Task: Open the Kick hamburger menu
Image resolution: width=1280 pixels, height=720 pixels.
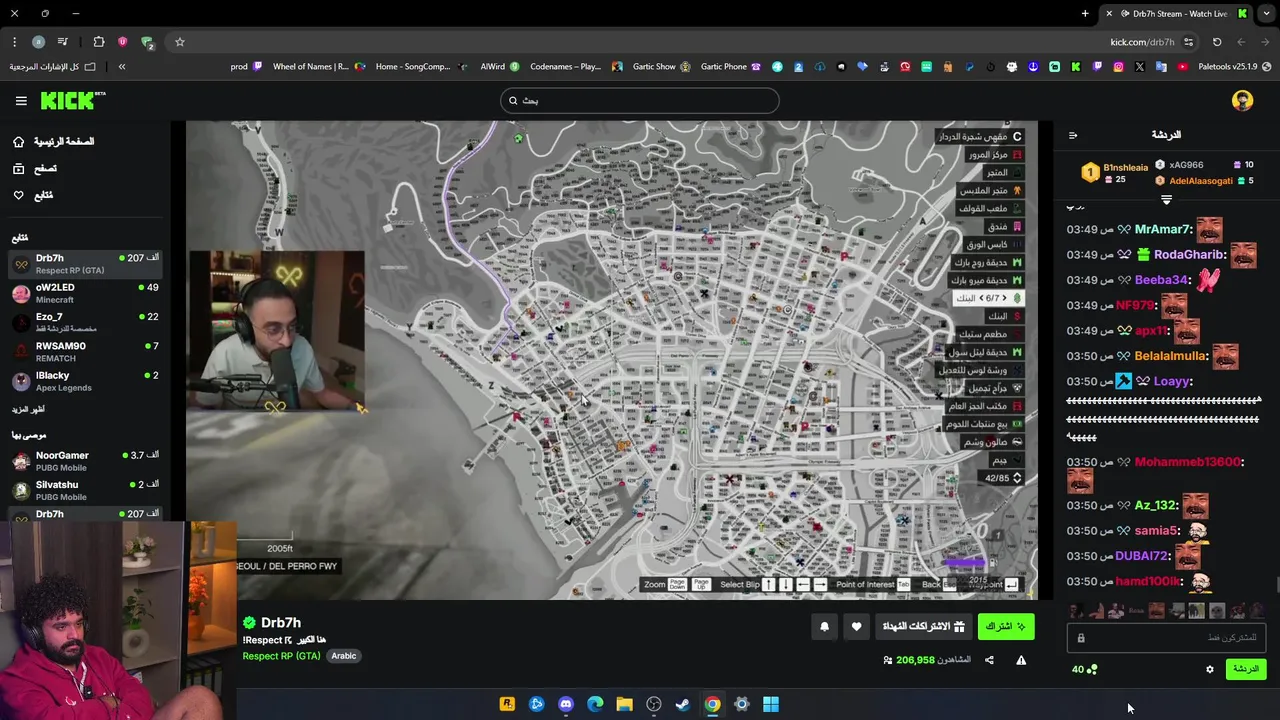Action: (x=21, y=101)
